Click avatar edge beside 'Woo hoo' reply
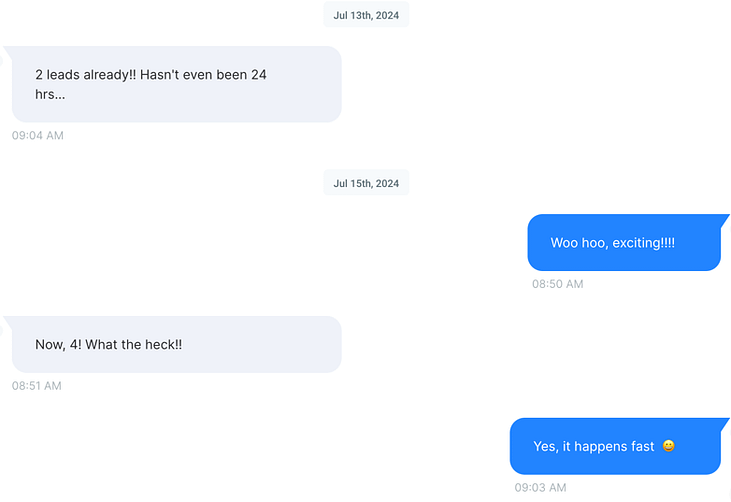This screenshot has width=731, height=502. click(730, 229)
